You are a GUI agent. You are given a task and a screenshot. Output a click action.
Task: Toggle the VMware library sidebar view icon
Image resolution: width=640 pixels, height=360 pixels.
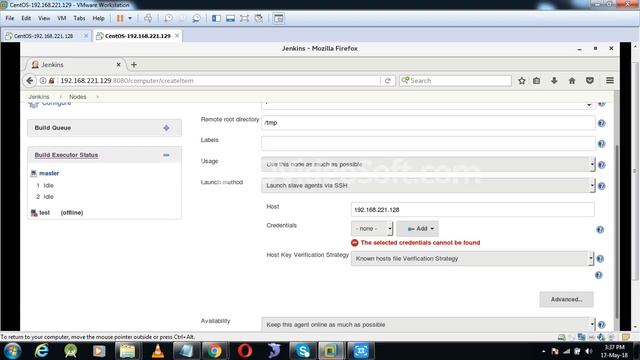coord(216,18)
